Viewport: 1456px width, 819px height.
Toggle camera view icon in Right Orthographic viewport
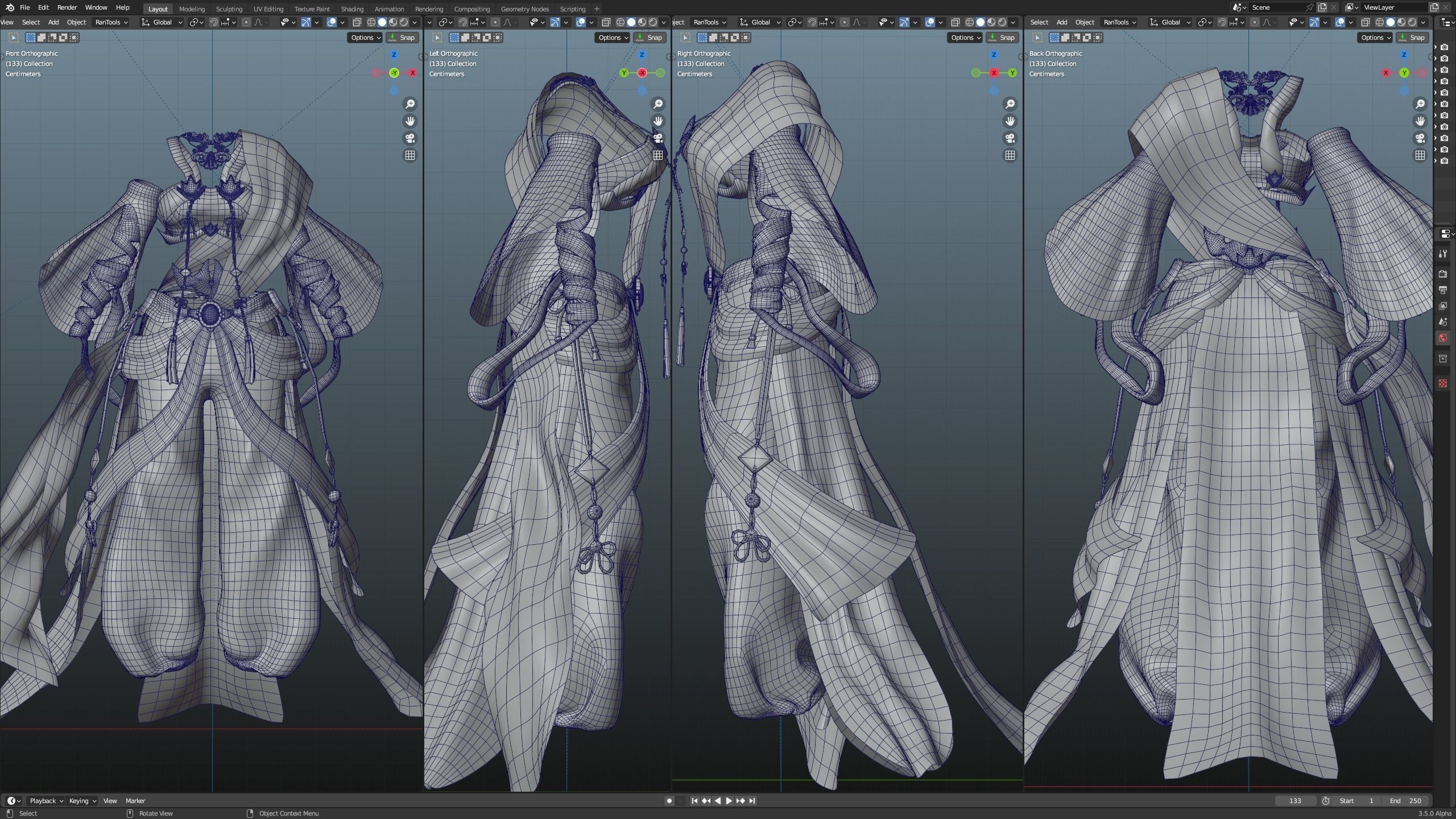point(1010,138)
